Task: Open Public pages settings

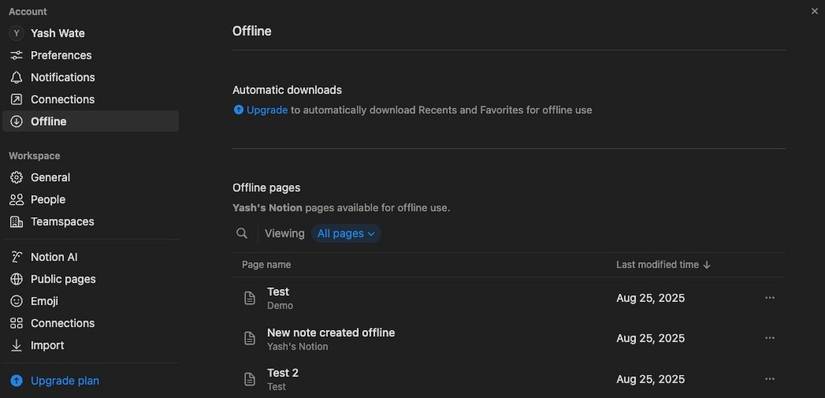Action: tap(90, 279)
